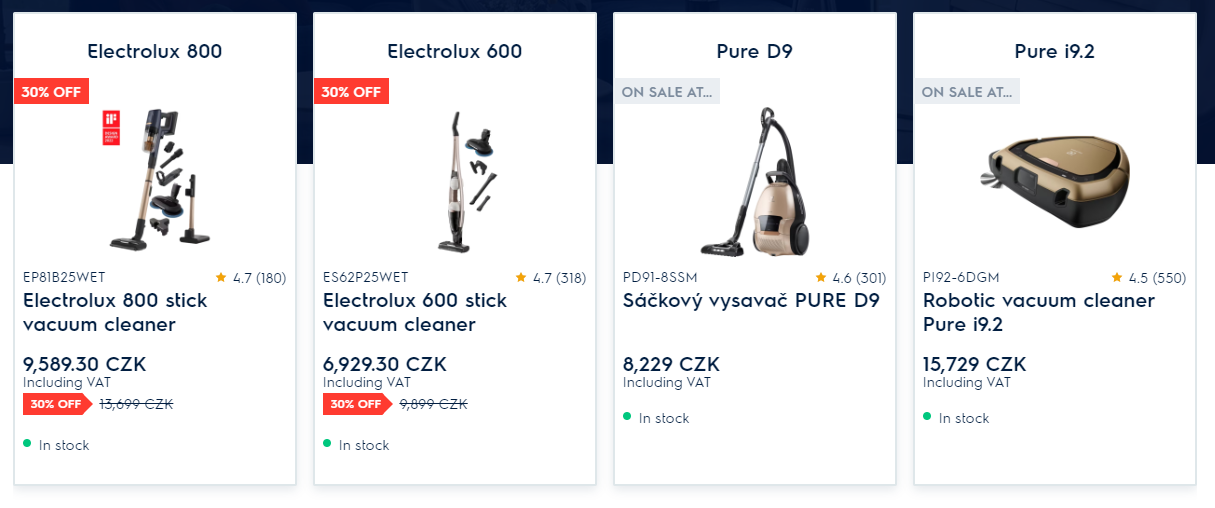The width and height of the screenshot is (1215, 508).
Task: Click the top 30% OFF badge on Electrolux 800
Action: [x=52, y=92]
